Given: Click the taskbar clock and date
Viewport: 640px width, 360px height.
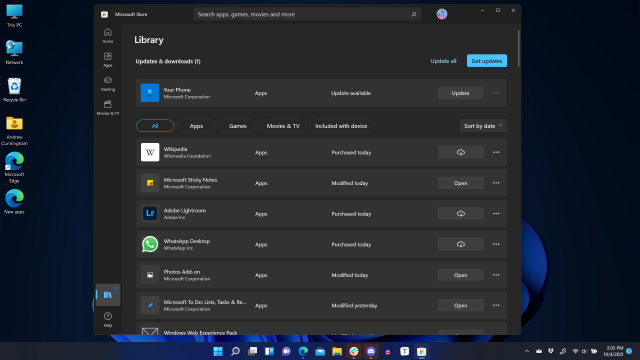Looking at the screenshot, I should (613, 351).
